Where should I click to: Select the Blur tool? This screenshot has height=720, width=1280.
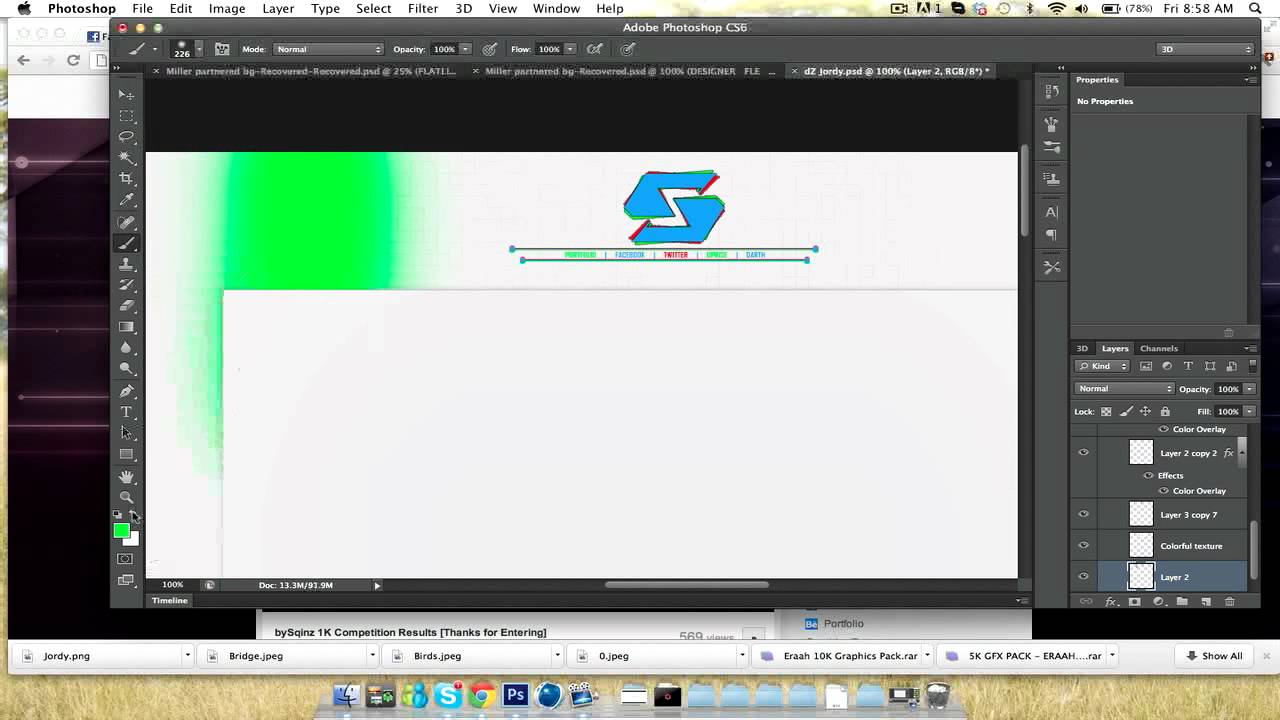tap(126, 348)
